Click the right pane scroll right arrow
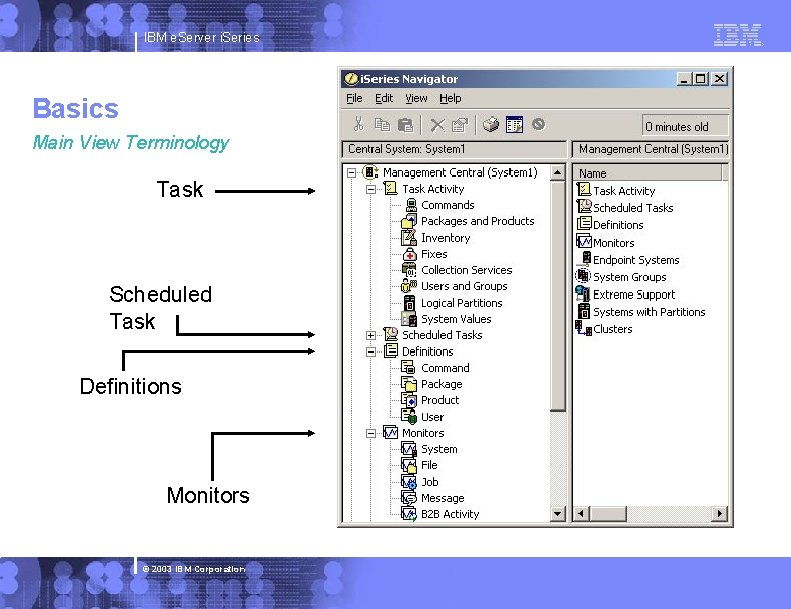Image resolution: width=791 pixels, height=609 pixels. coord(719,514)
